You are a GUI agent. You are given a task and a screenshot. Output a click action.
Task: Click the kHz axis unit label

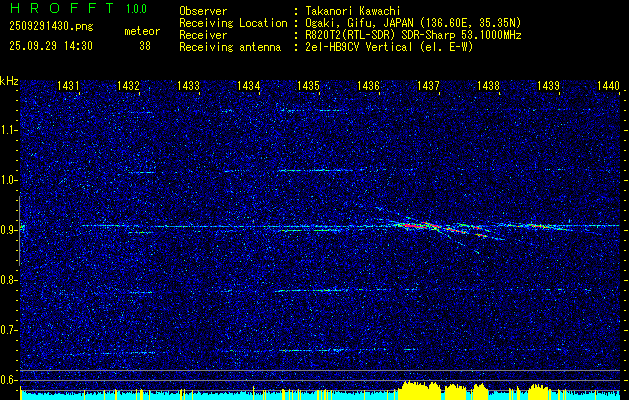click(9, 81)
